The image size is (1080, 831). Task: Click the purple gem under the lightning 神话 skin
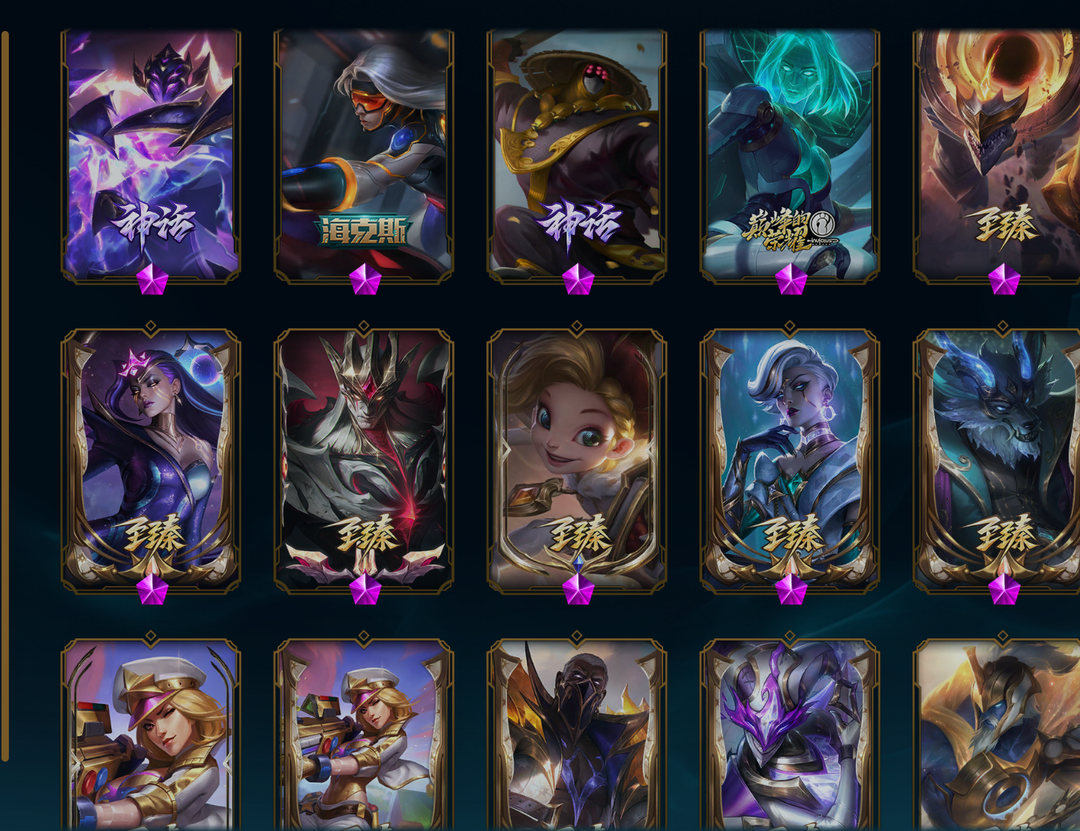[x=152, y=280]
